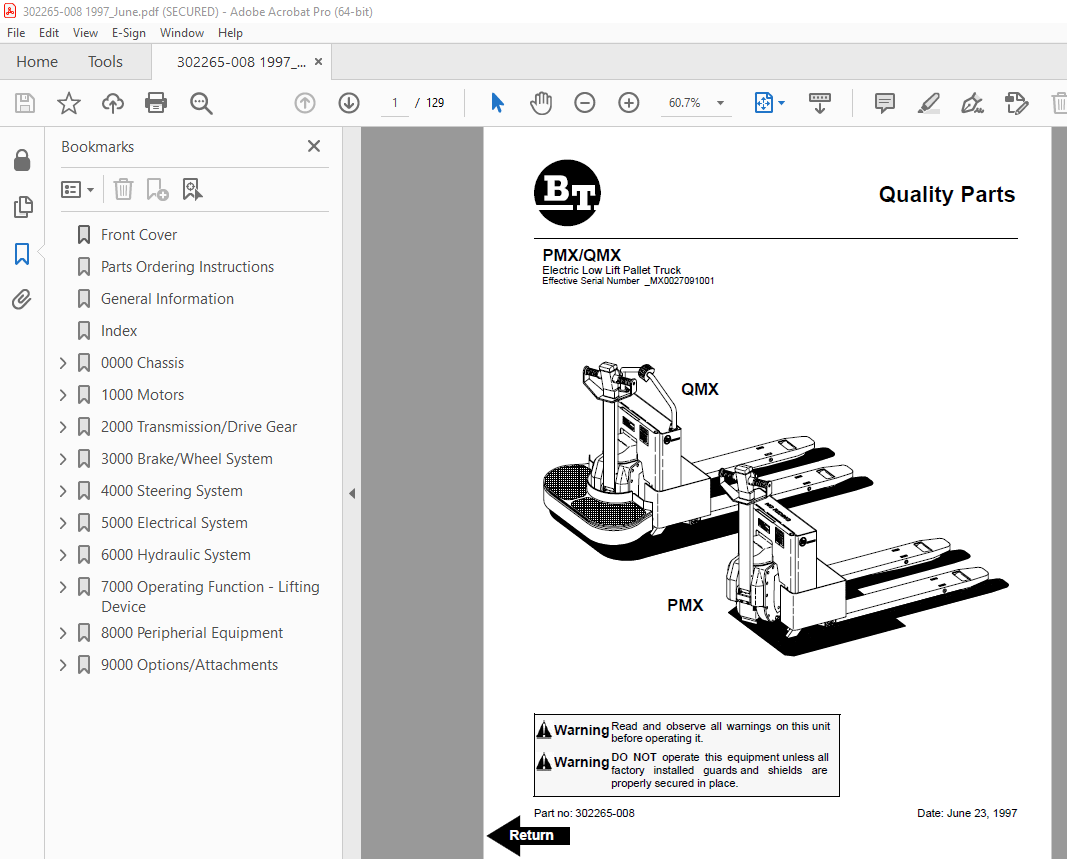The image size is (1067, 859).
Task: Expand 6000 Hydraulic System bookmark
Action: pyautogui.click(x=63, y=555)
